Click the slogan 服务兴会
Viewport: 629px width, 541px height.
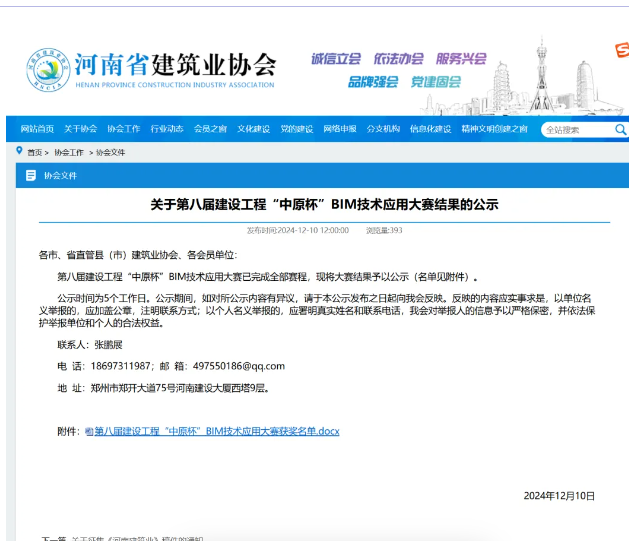click(x=461, y=59)
